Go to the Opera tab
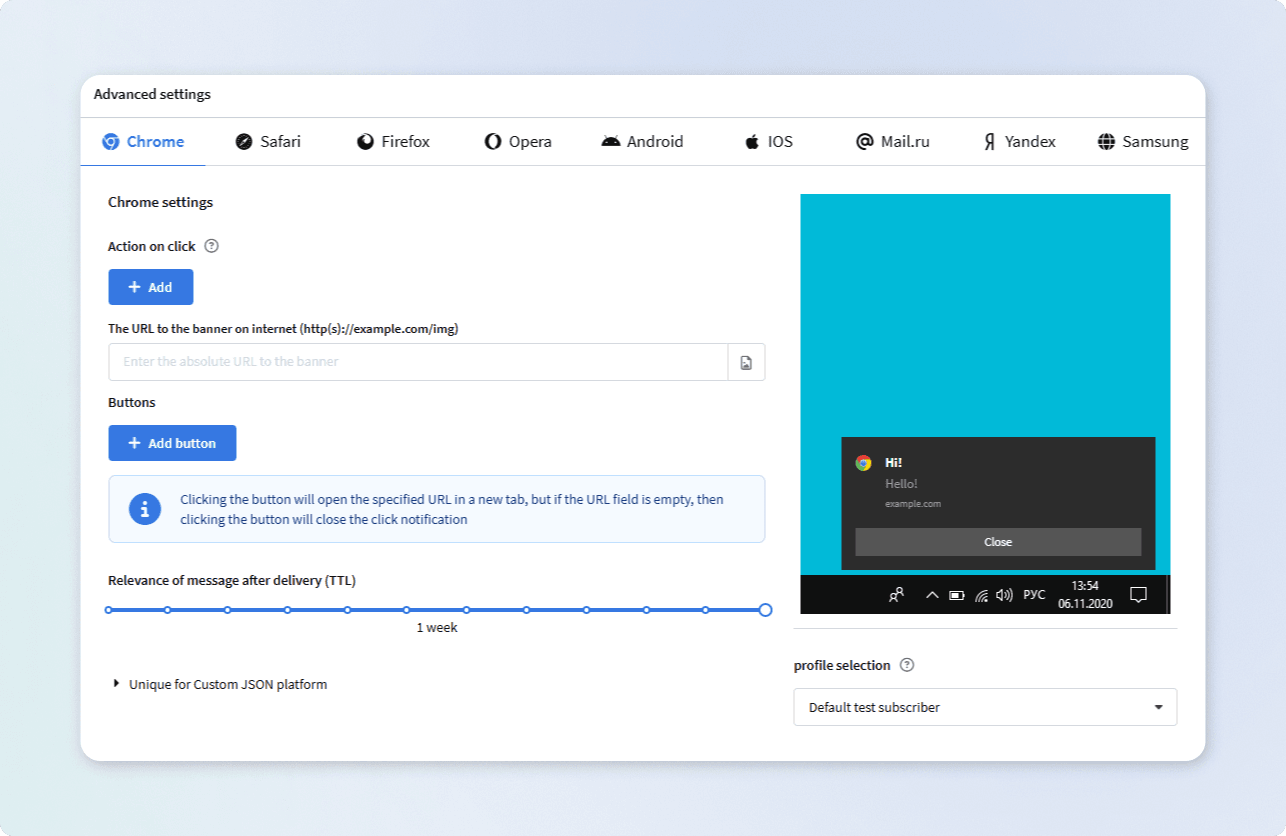Viewport: 1286px width, 836px height. (x=518, y=142)
